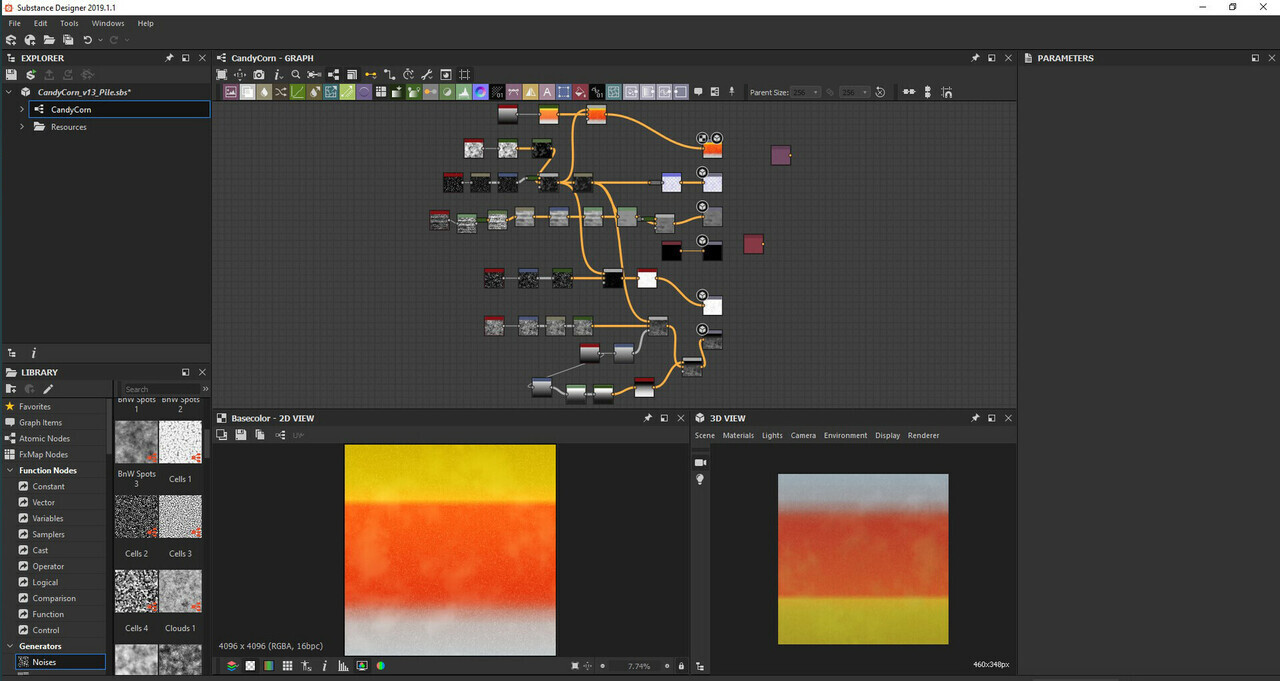Image resolution: width=1280 pixels, height=681 pixels.
Task: Toggle the lock icon in 2D view footer
Action: pos(681,666)
